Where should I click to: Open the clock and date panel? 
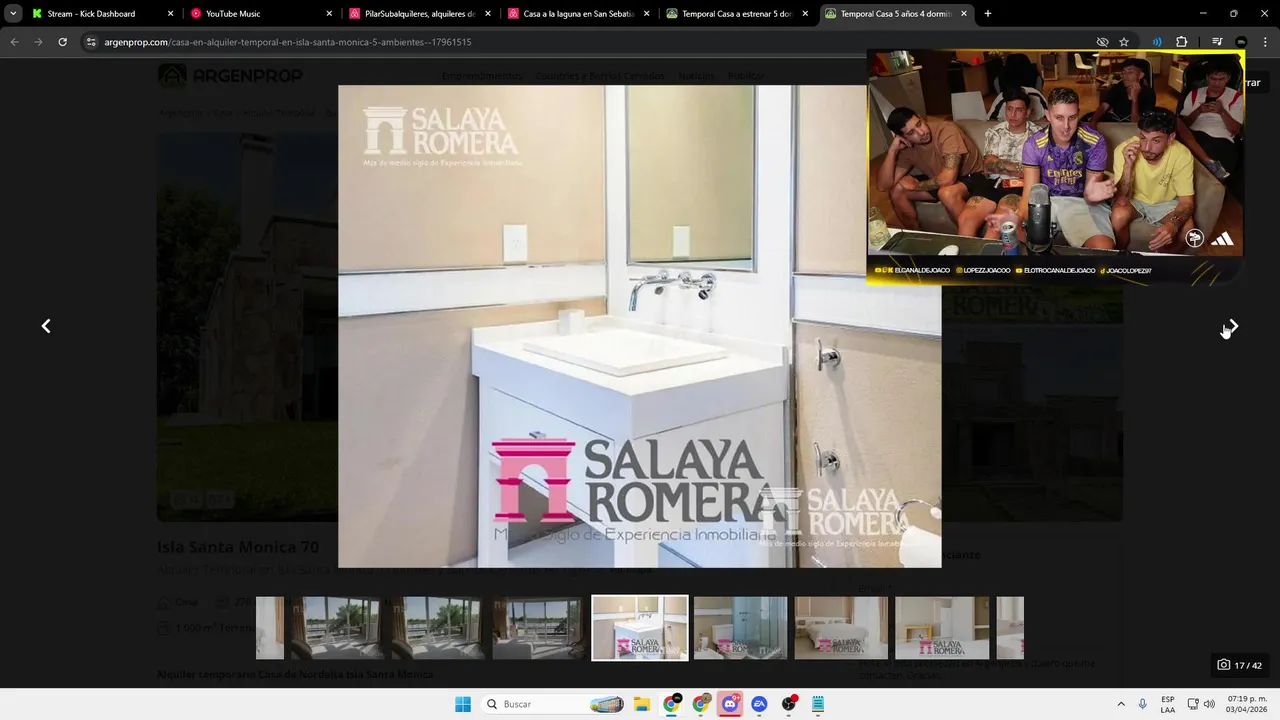[x=1246, y=704]
